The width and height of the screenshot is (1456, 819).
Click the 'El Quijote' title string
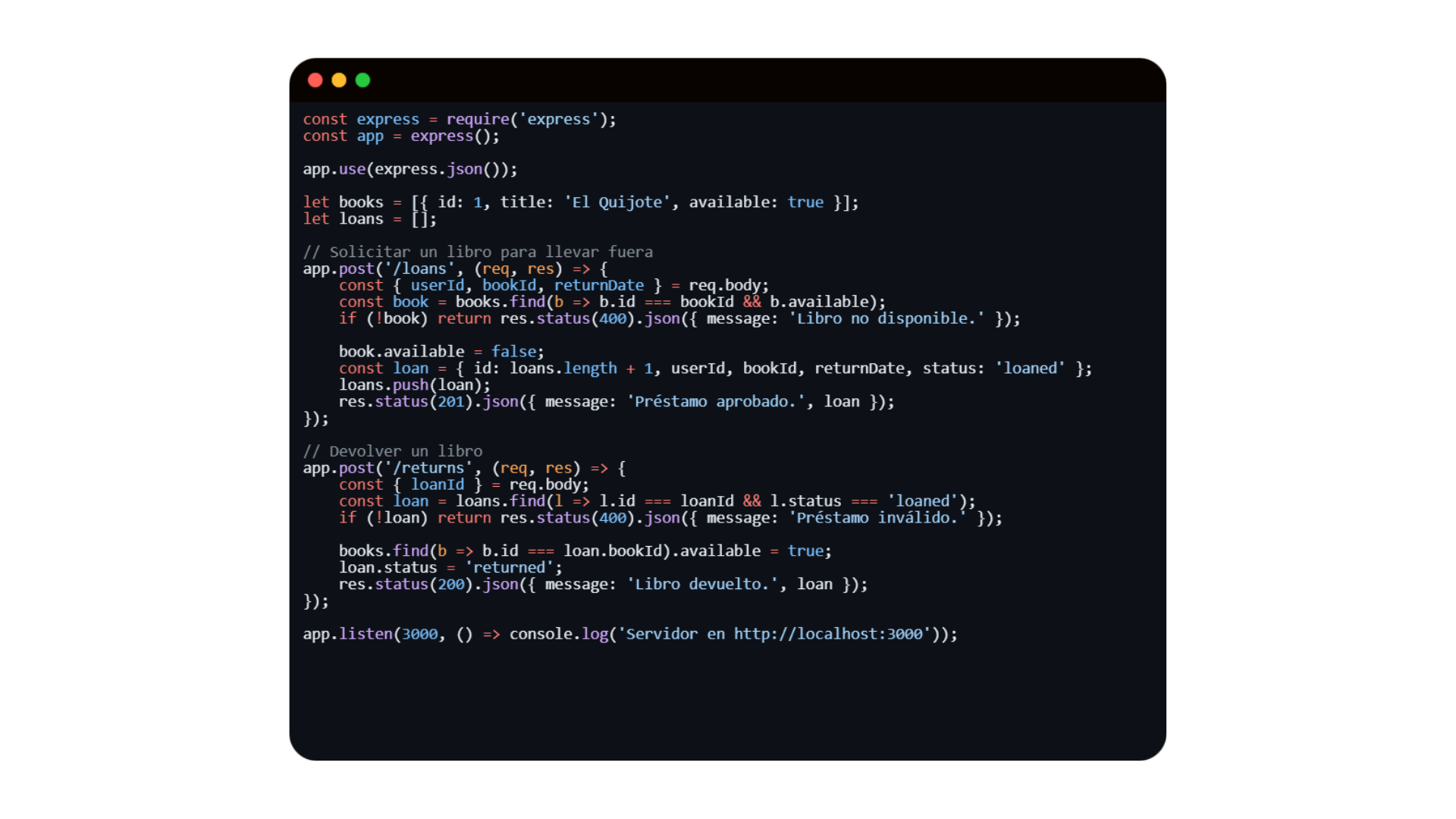pyautogui.click(x=617, y=202)
